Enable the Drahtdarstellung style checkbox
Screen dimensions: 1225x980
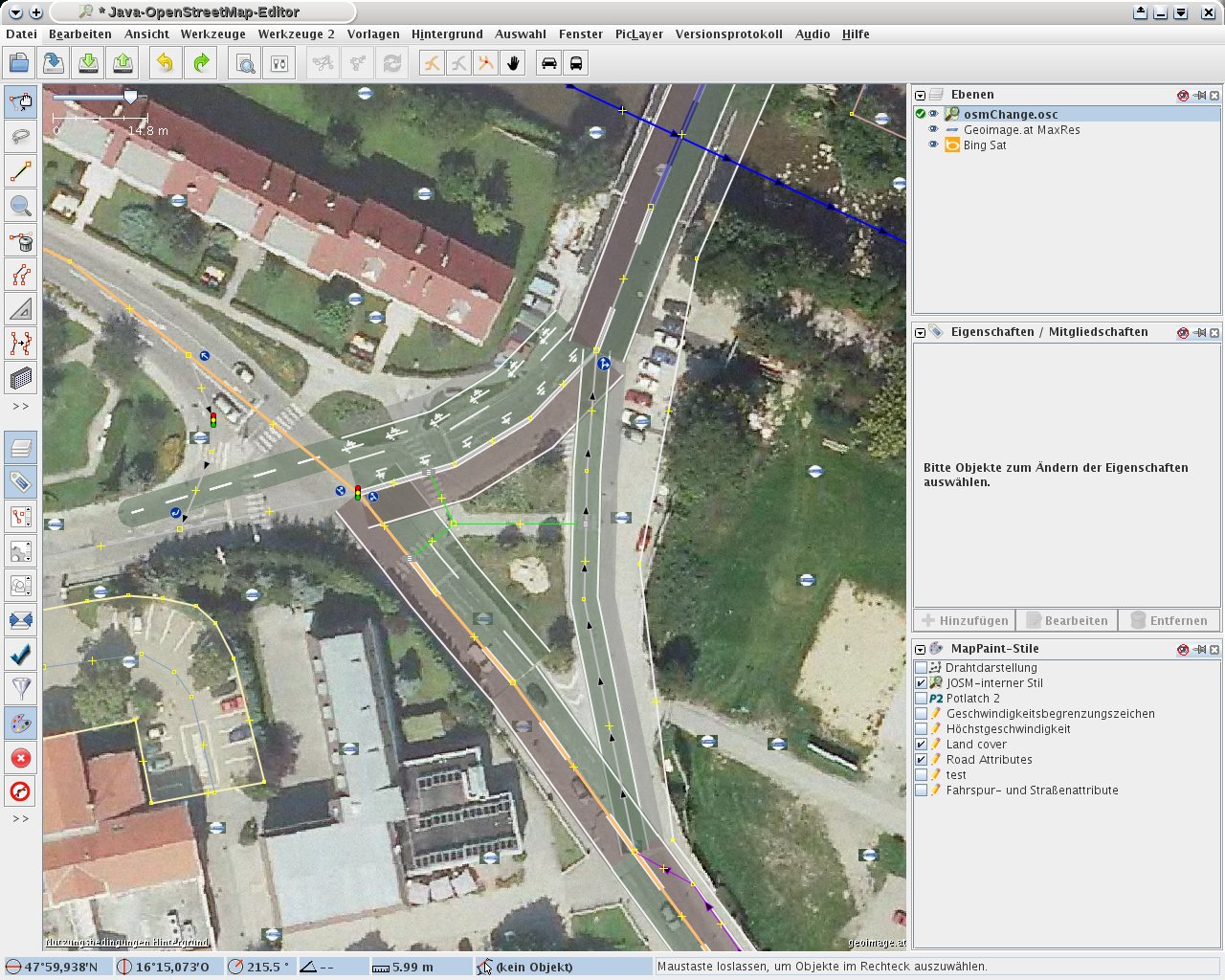922,668
